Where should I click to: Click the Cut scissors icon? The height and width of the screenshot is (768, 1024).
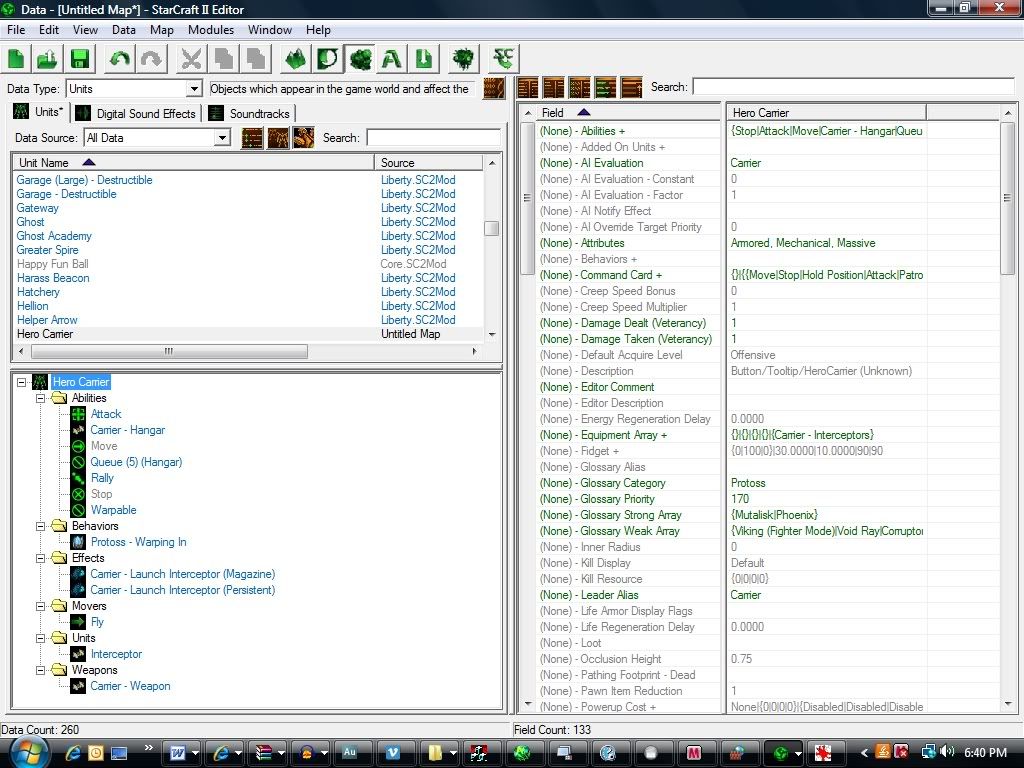tap(191, 59)
